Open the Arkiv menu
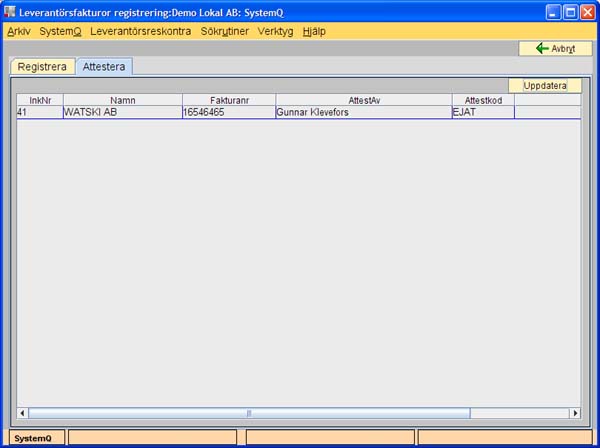The width and height of the screenshot is (600, 448). tap(19, 31)
